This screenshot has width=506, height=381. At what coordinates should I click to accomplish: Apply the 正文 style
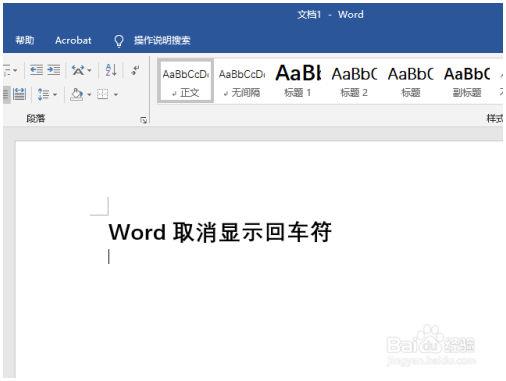tap(185, 81)
